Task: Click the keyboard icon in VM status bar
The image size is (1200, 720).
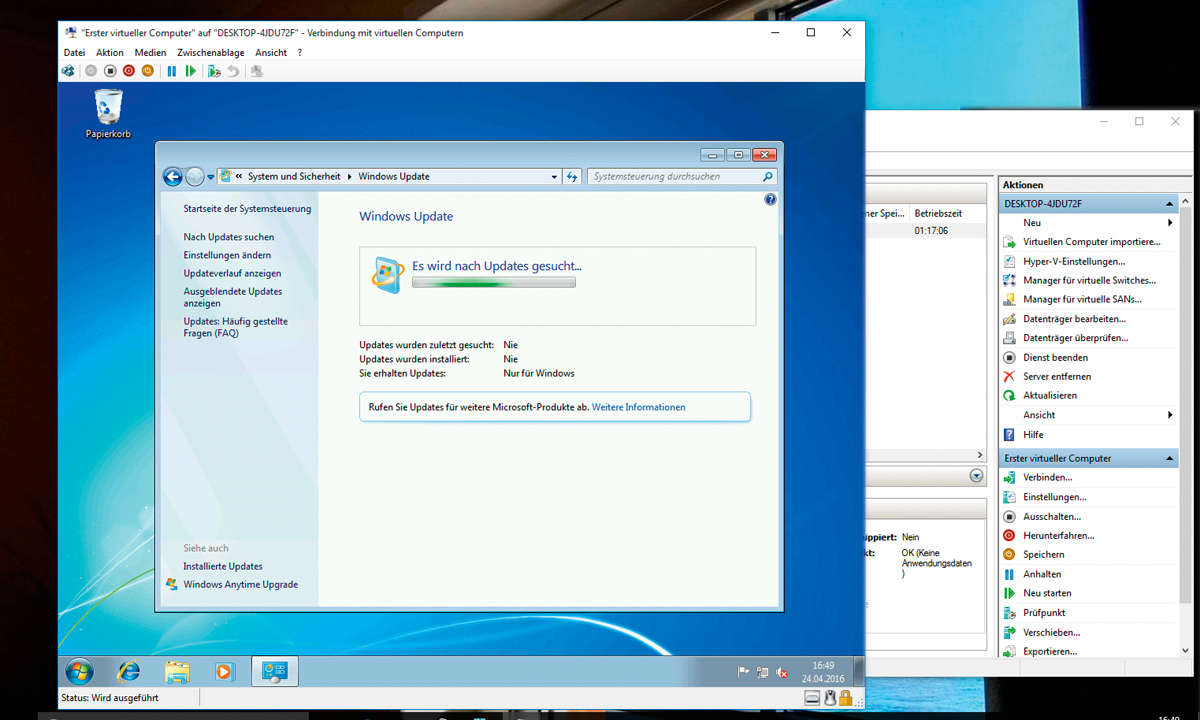Action: [x=812, y=698]
